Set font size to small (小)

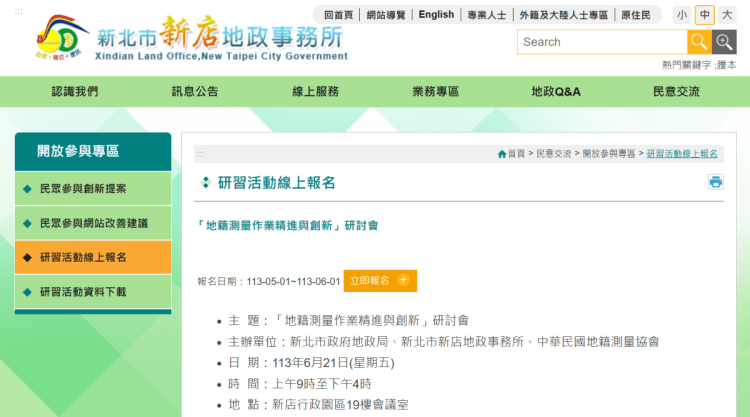point(681,15)
